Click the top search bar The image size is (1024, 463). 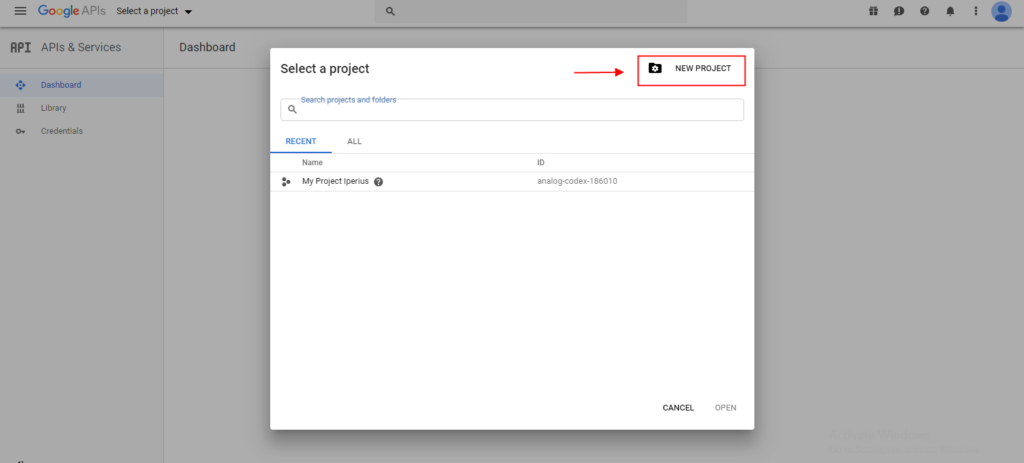530,11
